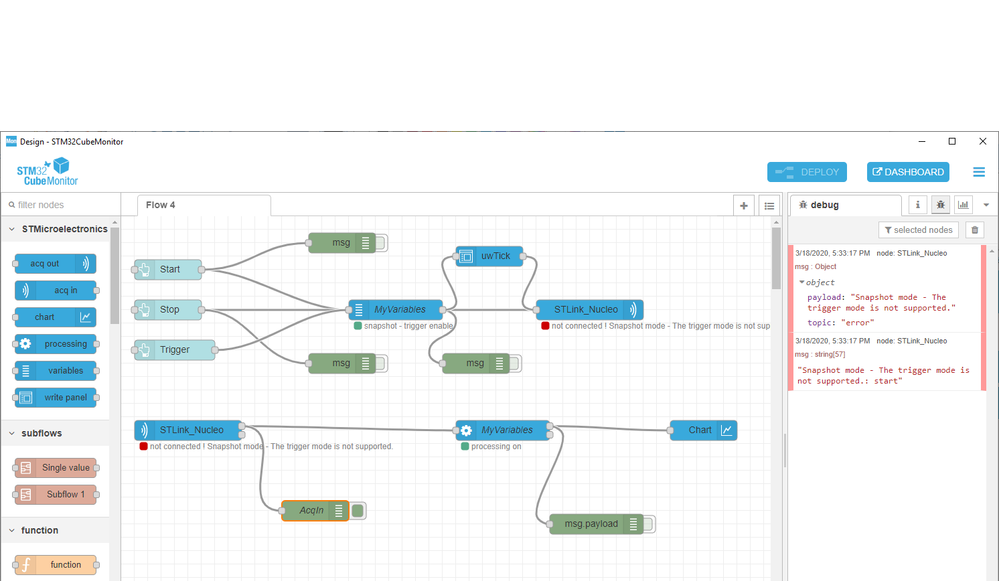This screenshot has width=999, height=581.
Task: Toggle the AcqIn debug node output
Action: tap(357, 510)
